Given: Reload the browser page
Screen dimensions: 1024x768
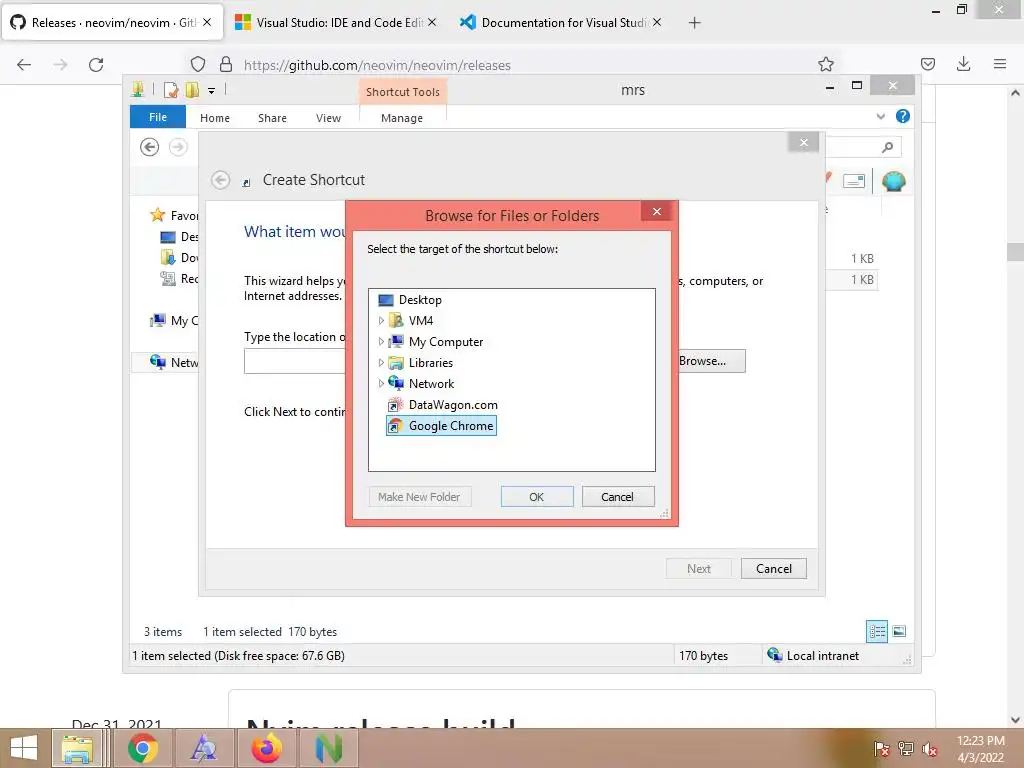Looking at the screenshot, I should pos(96,64).
